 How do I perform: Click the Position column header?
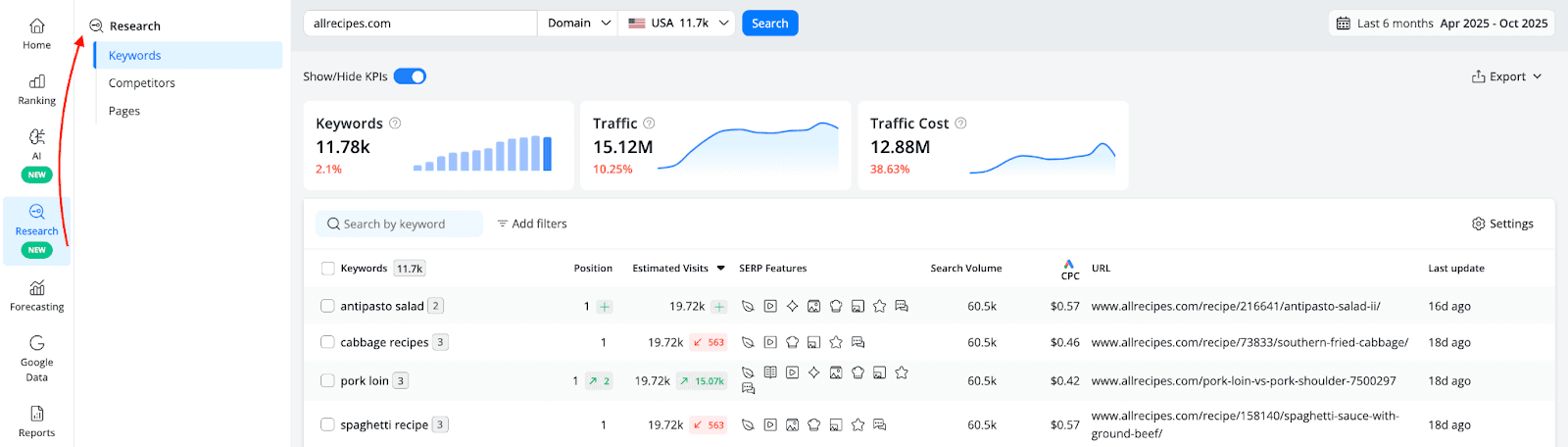tap(593, 269)
